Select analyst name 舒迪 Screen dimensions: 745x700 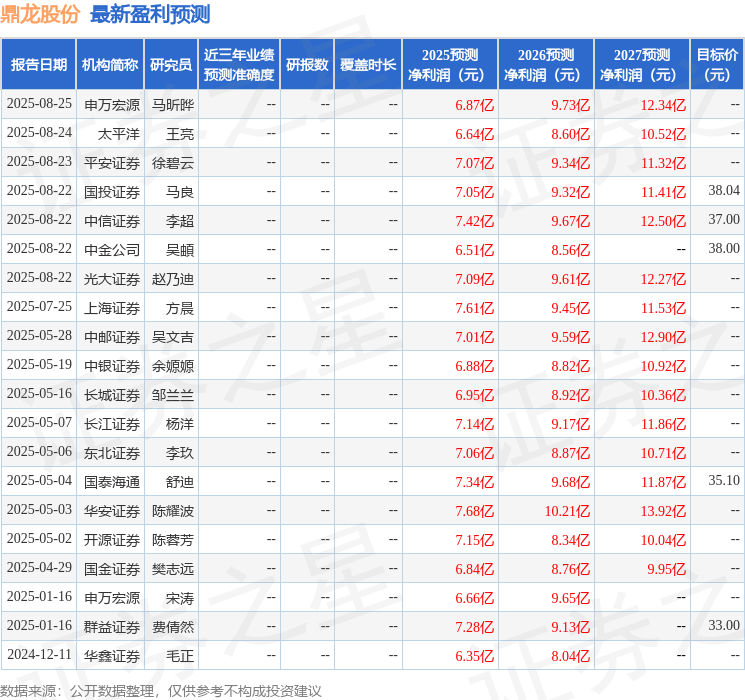coord(180,482)
